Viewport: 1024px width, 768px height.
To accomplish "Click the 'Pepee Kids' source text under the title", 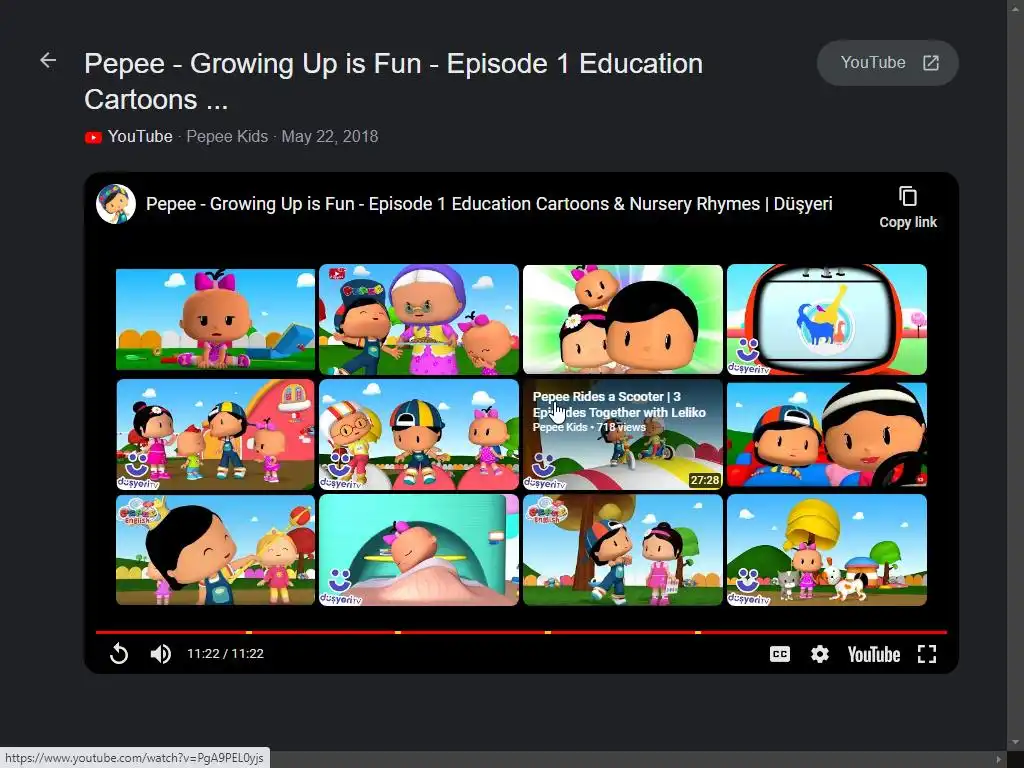I will [x=227, y=136].
